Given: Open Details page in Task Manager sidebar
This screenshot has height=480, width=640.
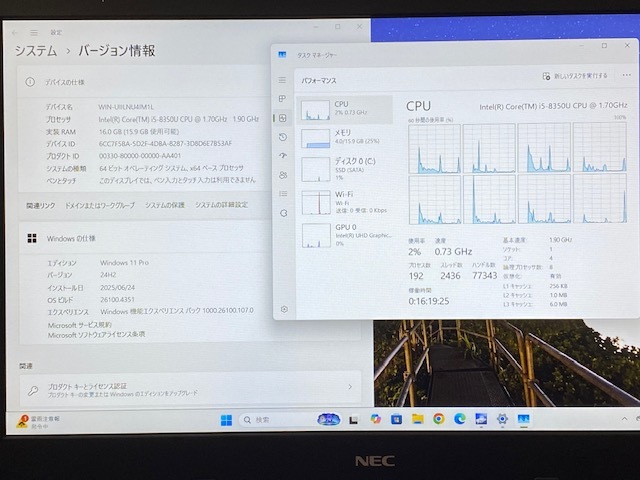Looking at the screenshot, I should click(x=283, y=194).
